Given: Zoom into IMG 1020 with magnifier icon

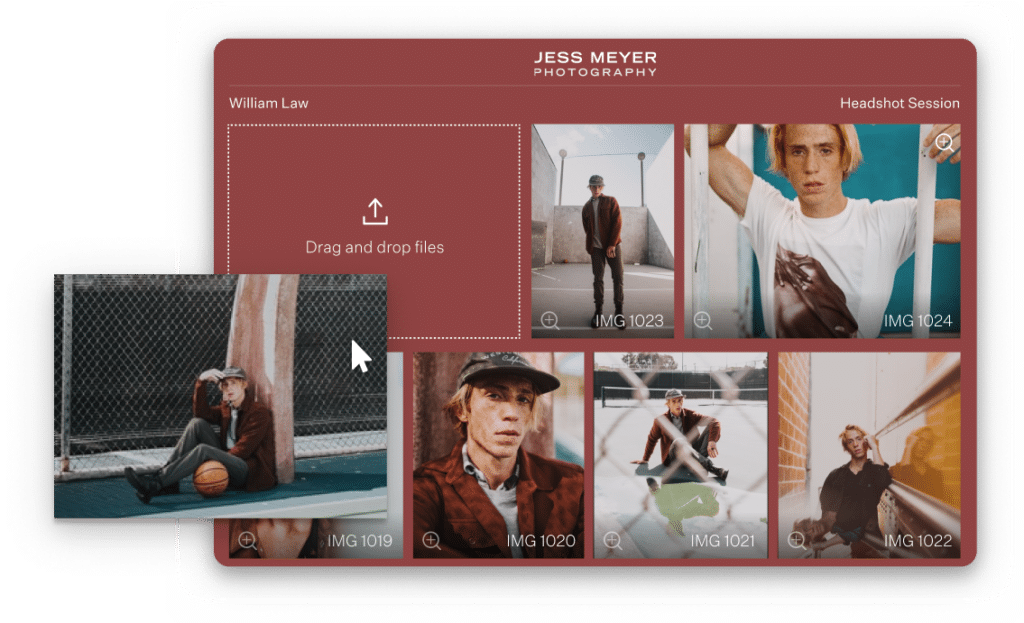Looking at the screenshot, I should 431,541.
